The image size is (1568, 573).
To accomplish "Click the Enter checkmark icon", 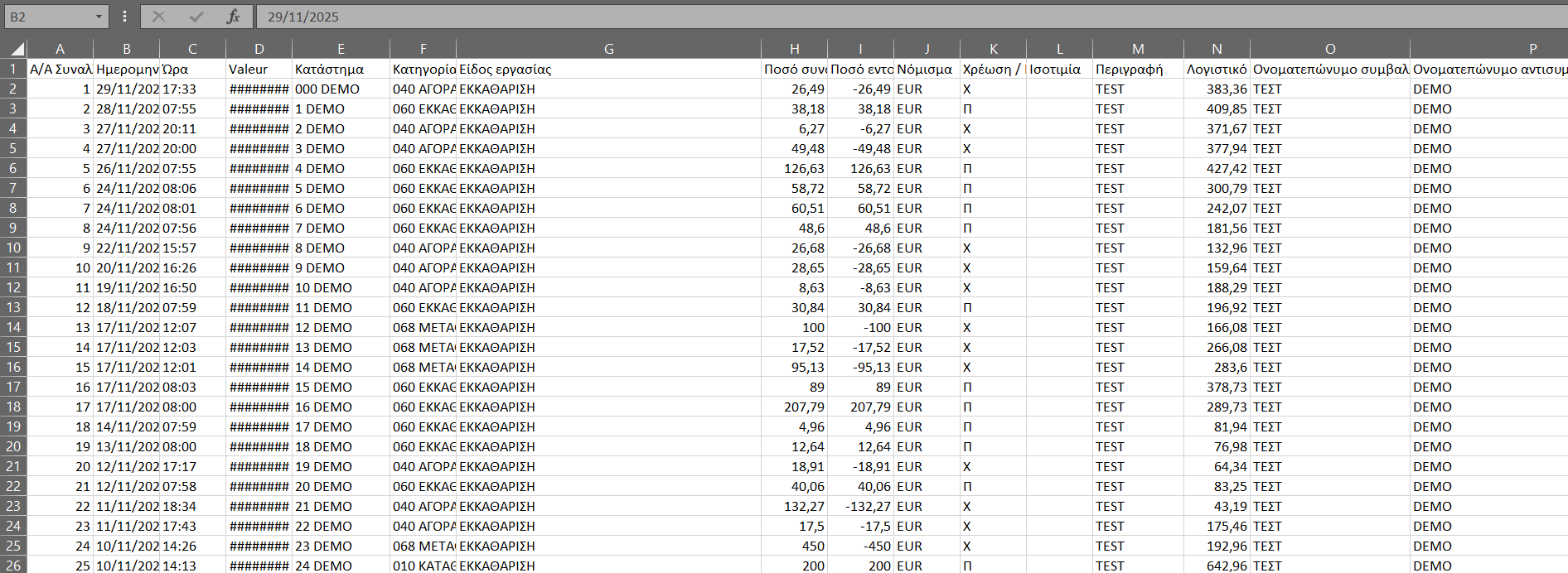I will (x=196, y=17).
